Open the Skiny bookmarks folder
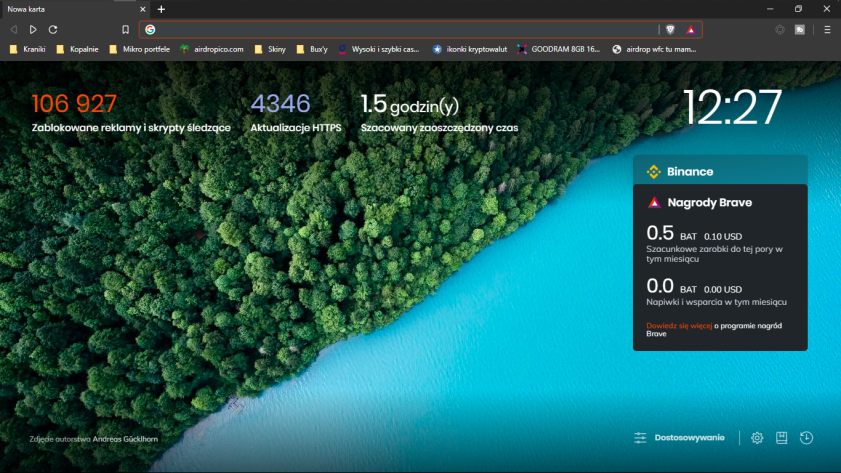Screen dimensions: 841x473 (x=270, y=49)
